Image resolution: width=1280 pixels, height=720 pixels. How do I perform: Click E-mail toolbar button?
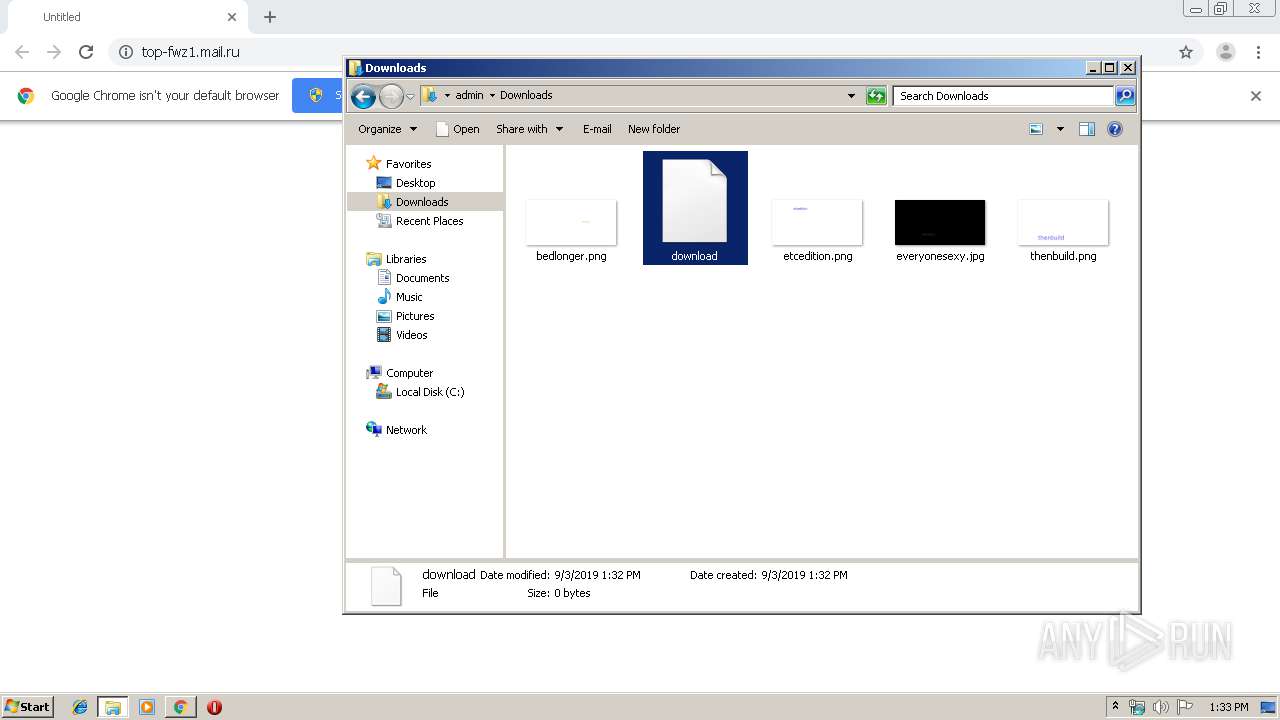tap(597, 129)
